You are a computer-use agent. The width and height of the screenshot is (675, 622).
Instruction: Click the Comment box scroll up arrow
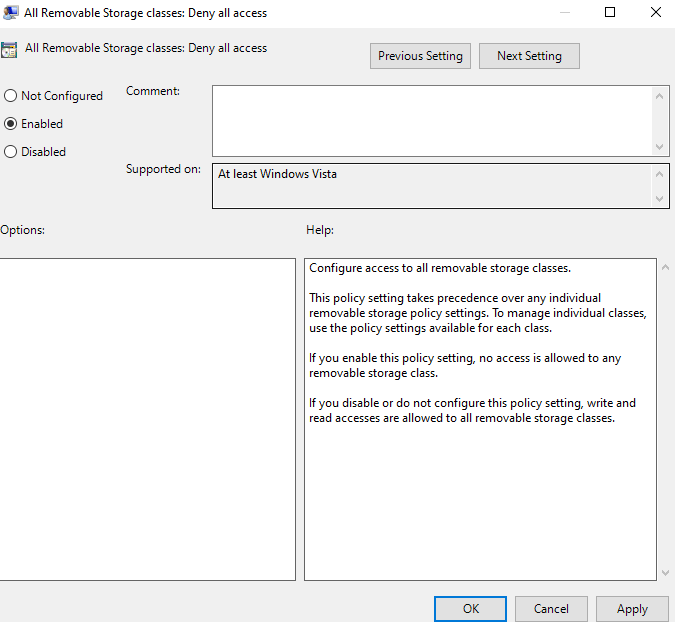tap(659, 96)
